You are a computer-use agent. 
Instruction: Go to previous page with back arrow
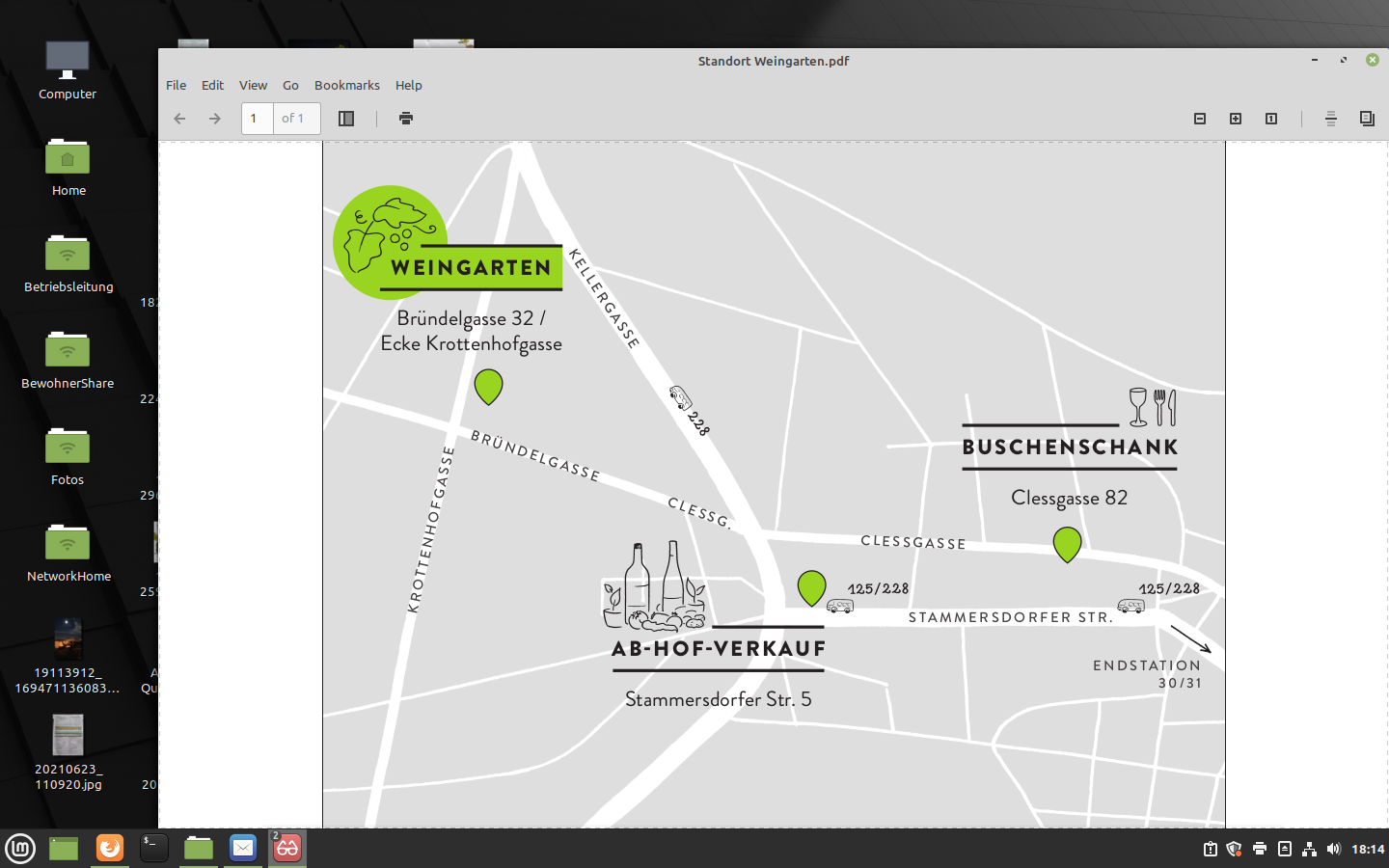(179, 119)
